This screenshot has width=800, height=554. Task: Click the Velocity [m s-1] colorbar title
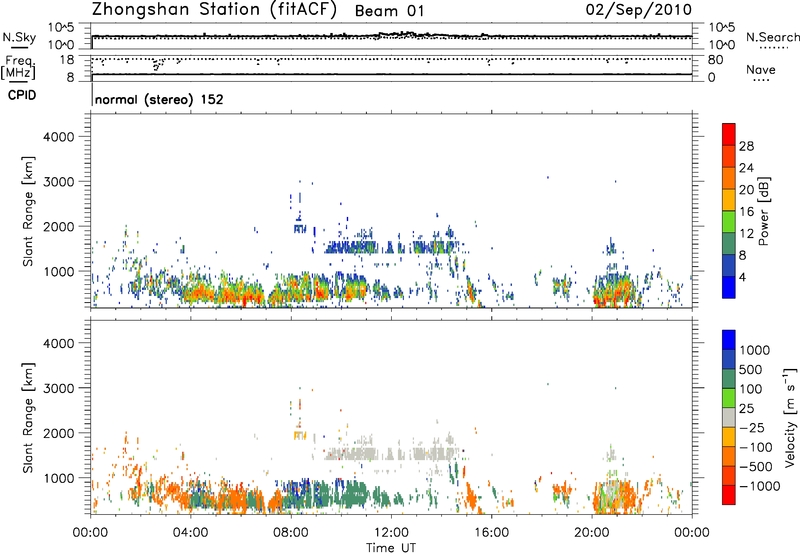coord(790,417)
